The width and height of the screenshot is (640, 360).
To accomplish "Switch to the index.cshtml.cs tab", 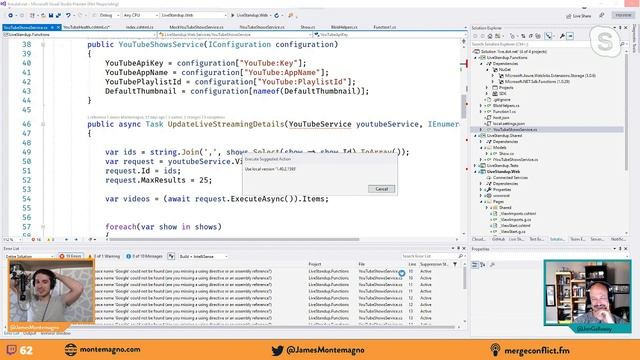I will point(140,27).
